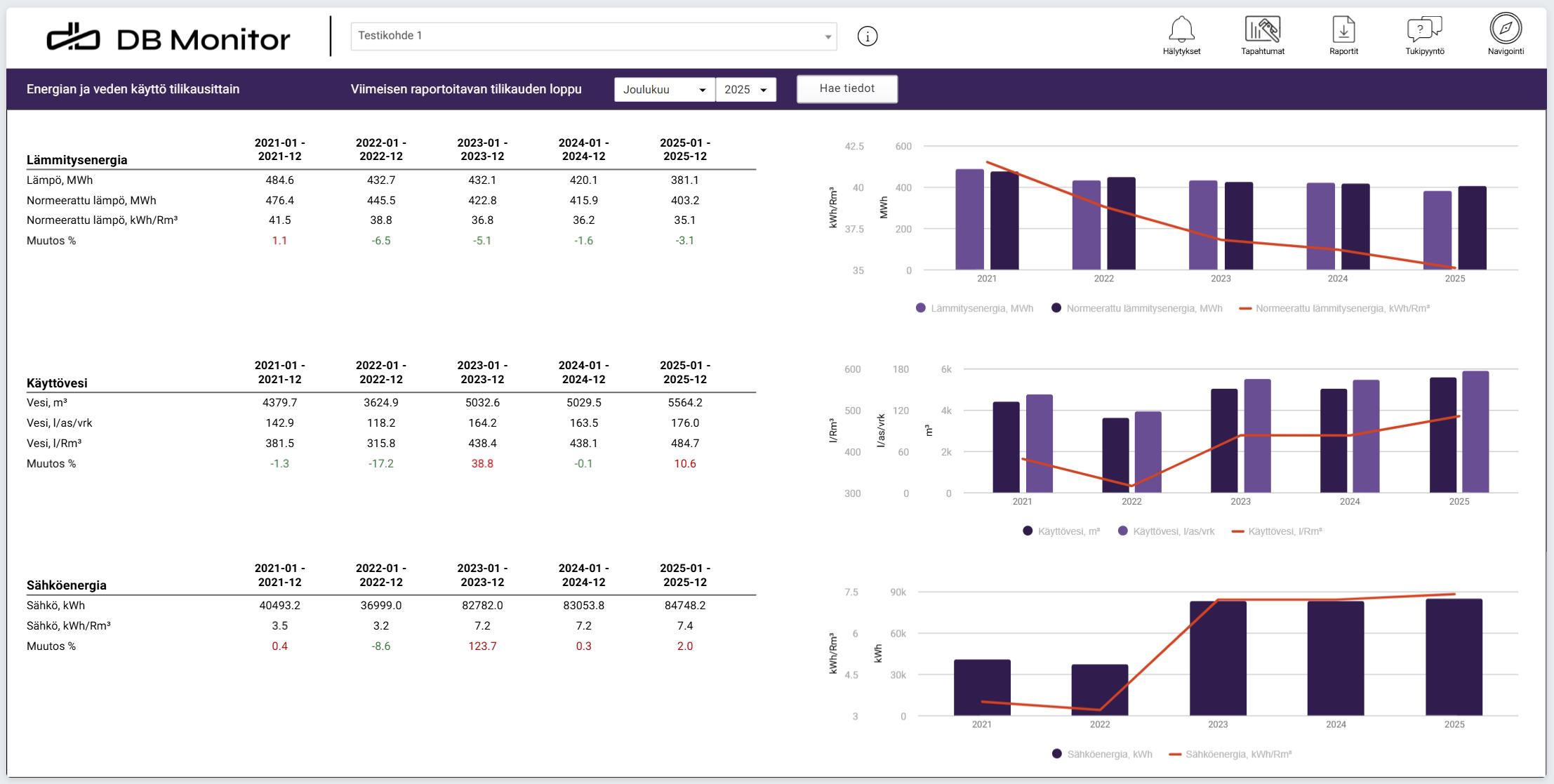The width and height of the screenshot is (1554, 784).
Task: Open the Hälytykset bell icon
Action: coord(1181,30)
